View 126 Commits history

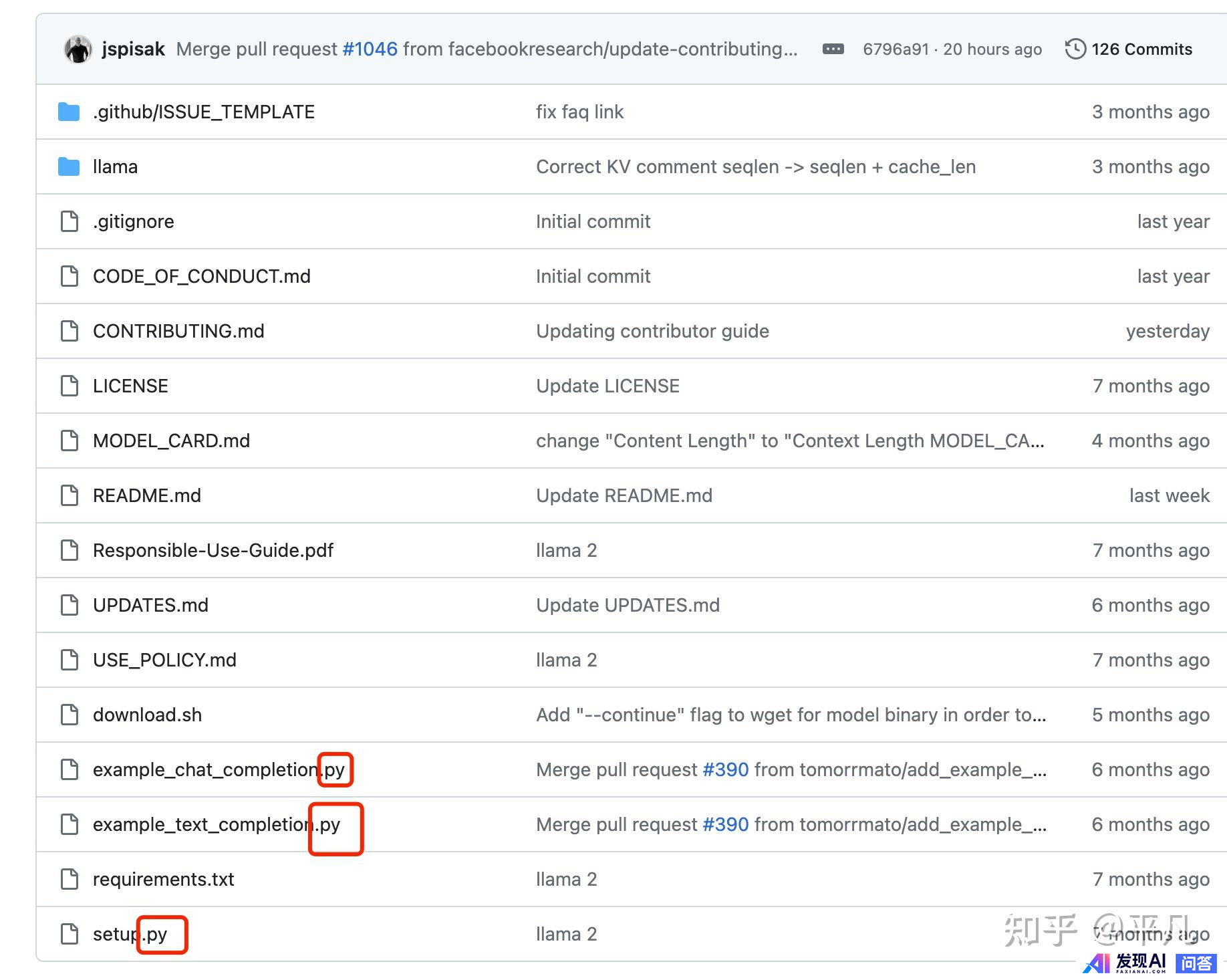point(1141,49)
